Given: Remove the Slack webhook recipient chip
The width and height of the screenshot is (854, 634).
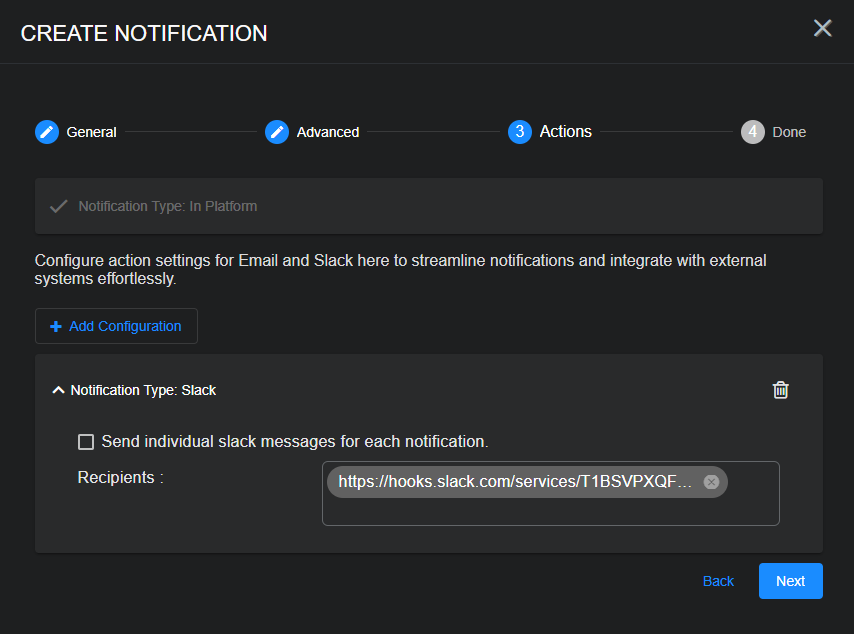Looking at the screenshot, I should pos(711,482).
